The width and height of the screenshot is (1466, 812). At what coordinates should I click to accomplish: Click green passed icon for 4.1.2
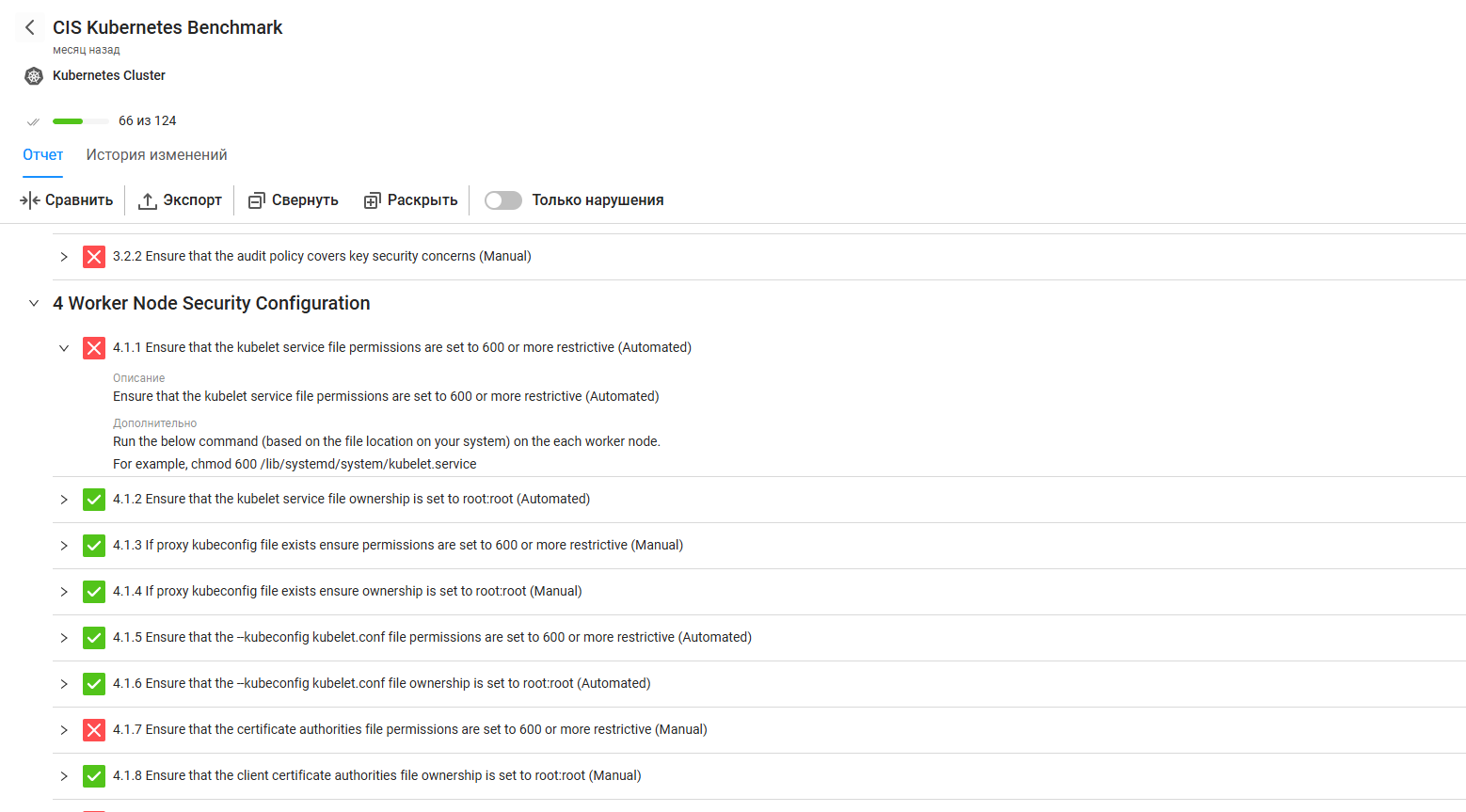coord(94,500)
